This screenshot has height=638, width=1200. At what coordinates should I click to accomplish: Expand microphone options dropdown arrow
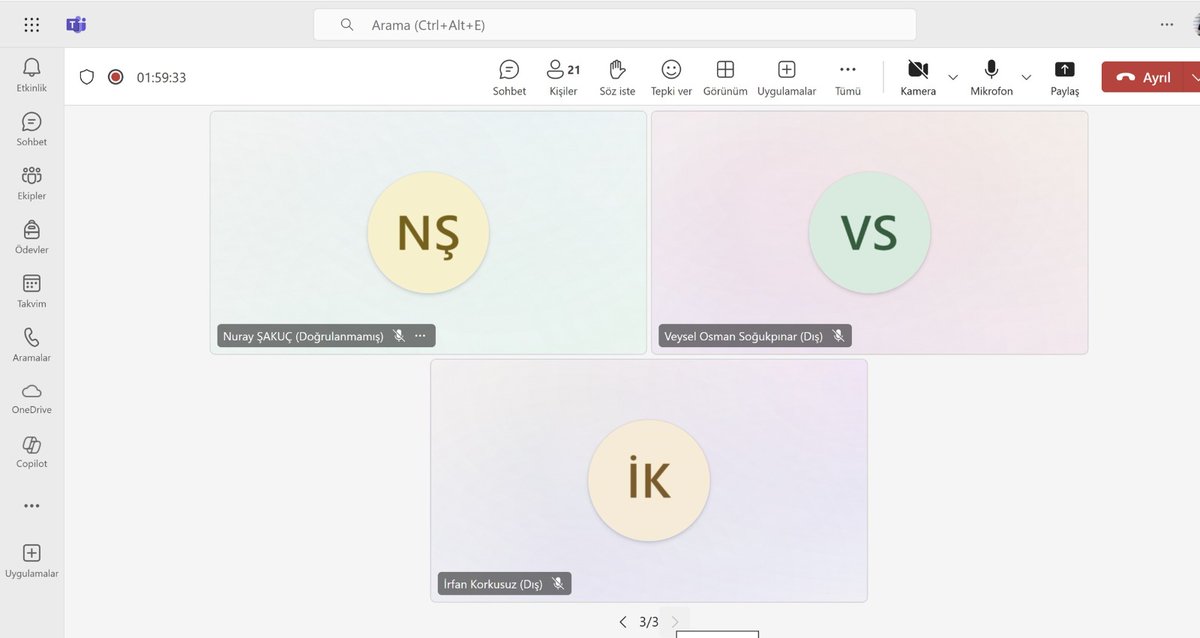pos(1026,77)
